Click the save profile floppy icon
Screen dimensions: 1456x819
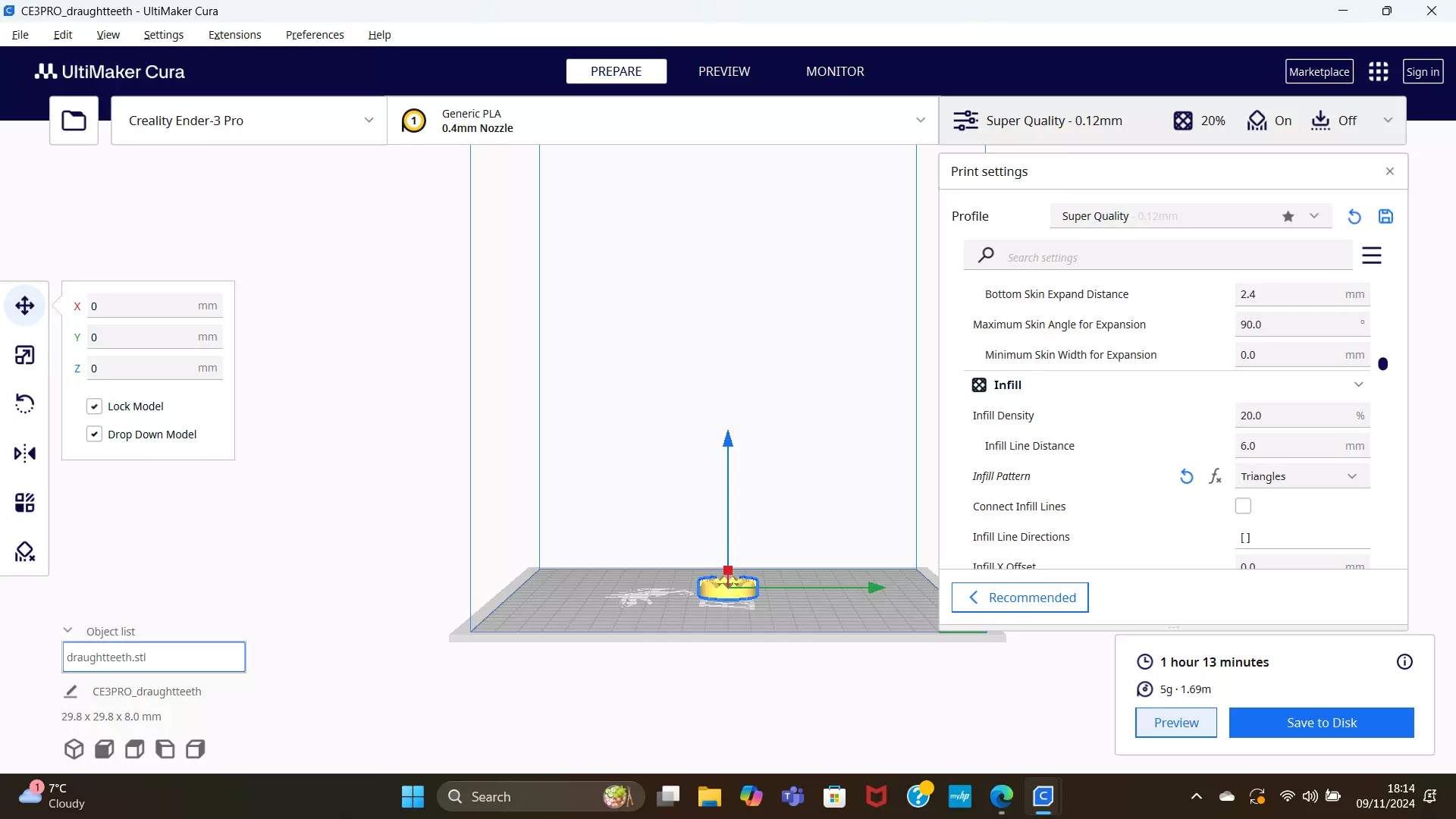click(1385, 217)
